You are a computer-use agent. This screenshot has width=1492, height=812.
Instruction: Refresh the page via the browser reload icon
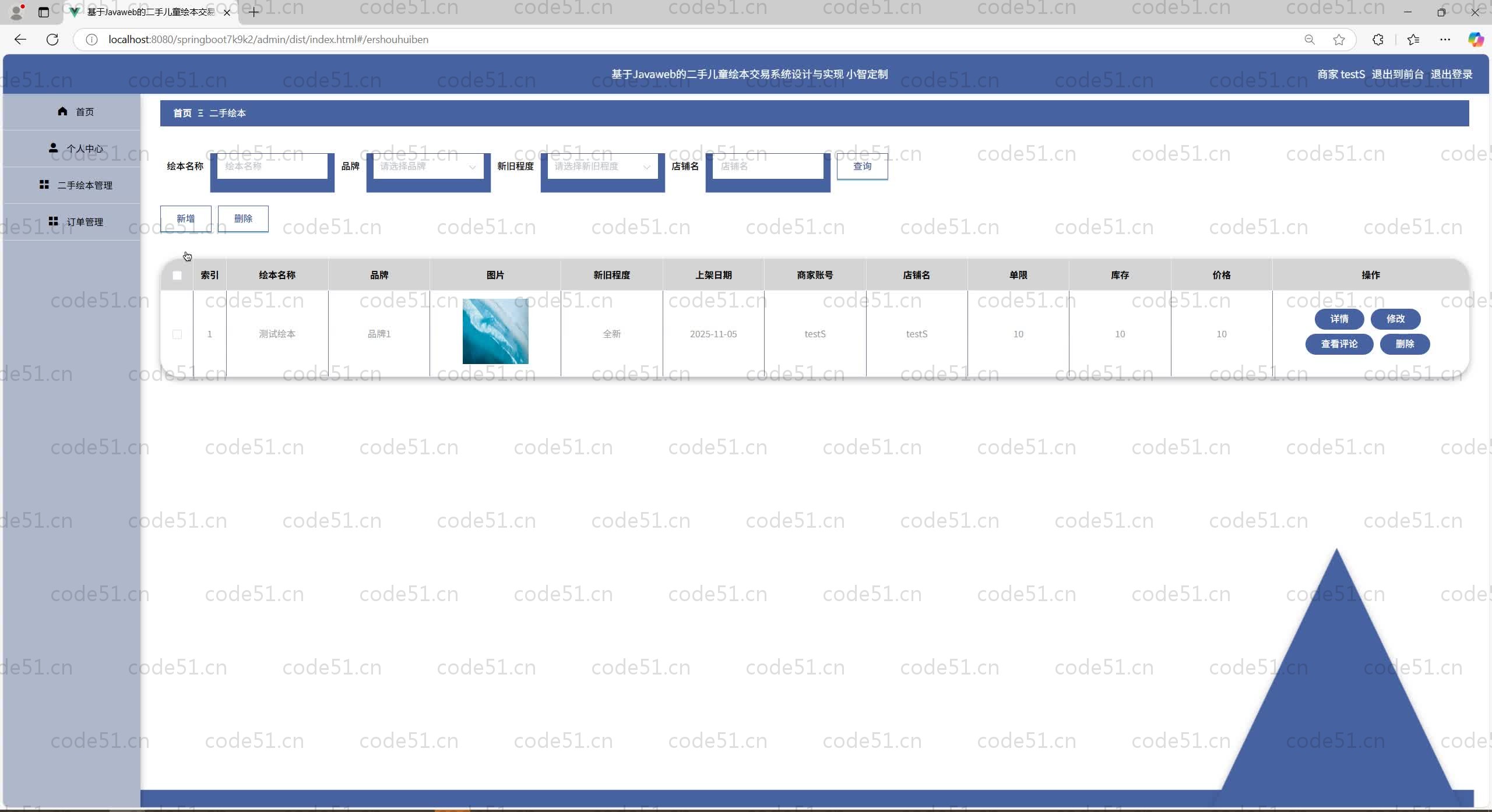[x=52, y=40]
